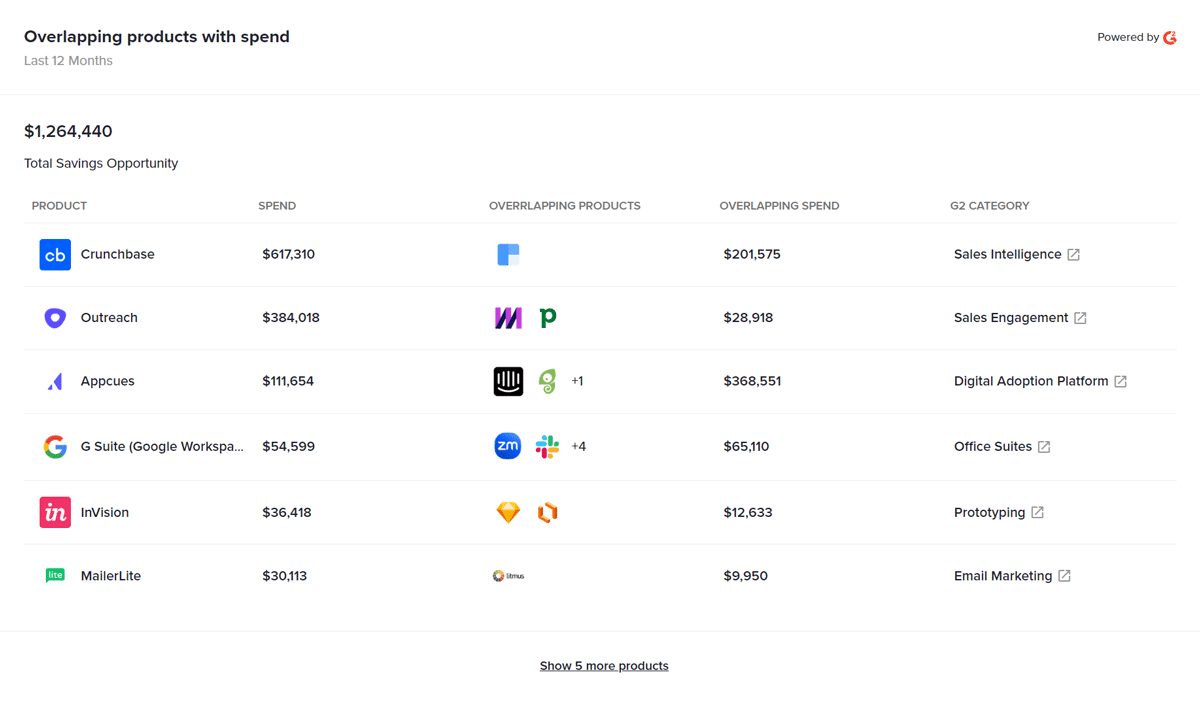Viewport: 1200px width, 701px height.
Task: Click the OVERRLAPPING PRODUCTS column header
Action: pyautogui.click(x=564, y=206)
